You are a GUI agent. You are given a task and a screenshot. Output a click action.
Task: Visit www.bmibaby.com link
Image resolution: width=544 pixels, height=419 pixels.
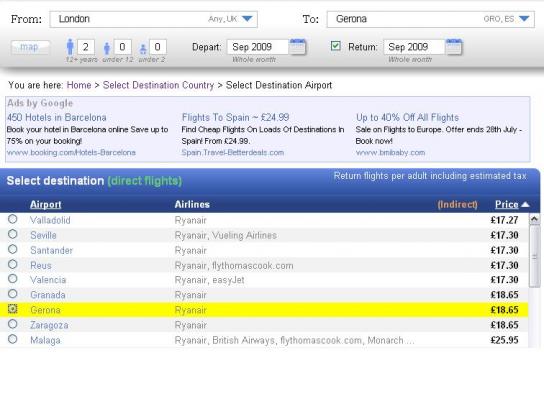[x=390, y=153]
